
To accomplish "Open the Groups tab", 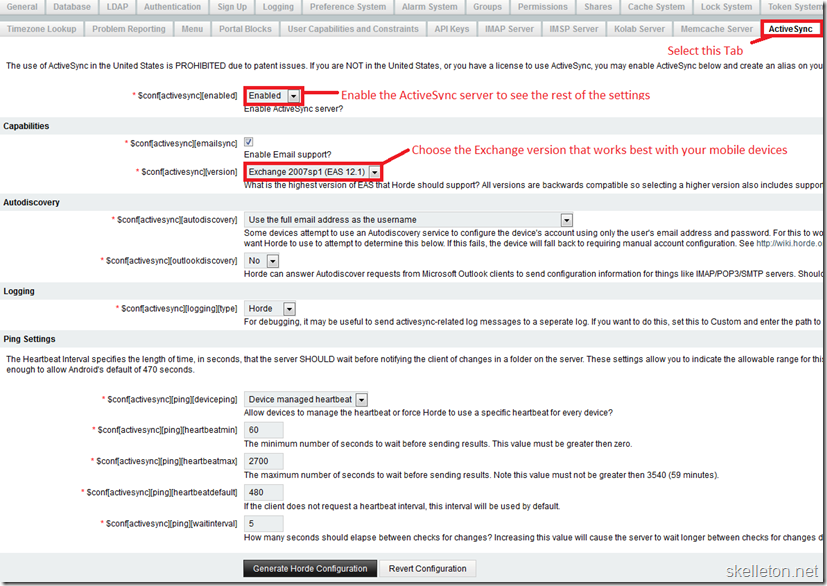I will click(487, 7).
